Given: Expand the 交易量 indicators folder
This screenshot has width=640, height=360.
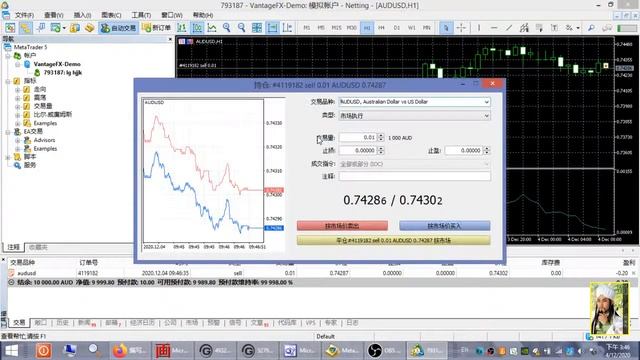Looking at the screenshot, I should pos(18,106).
